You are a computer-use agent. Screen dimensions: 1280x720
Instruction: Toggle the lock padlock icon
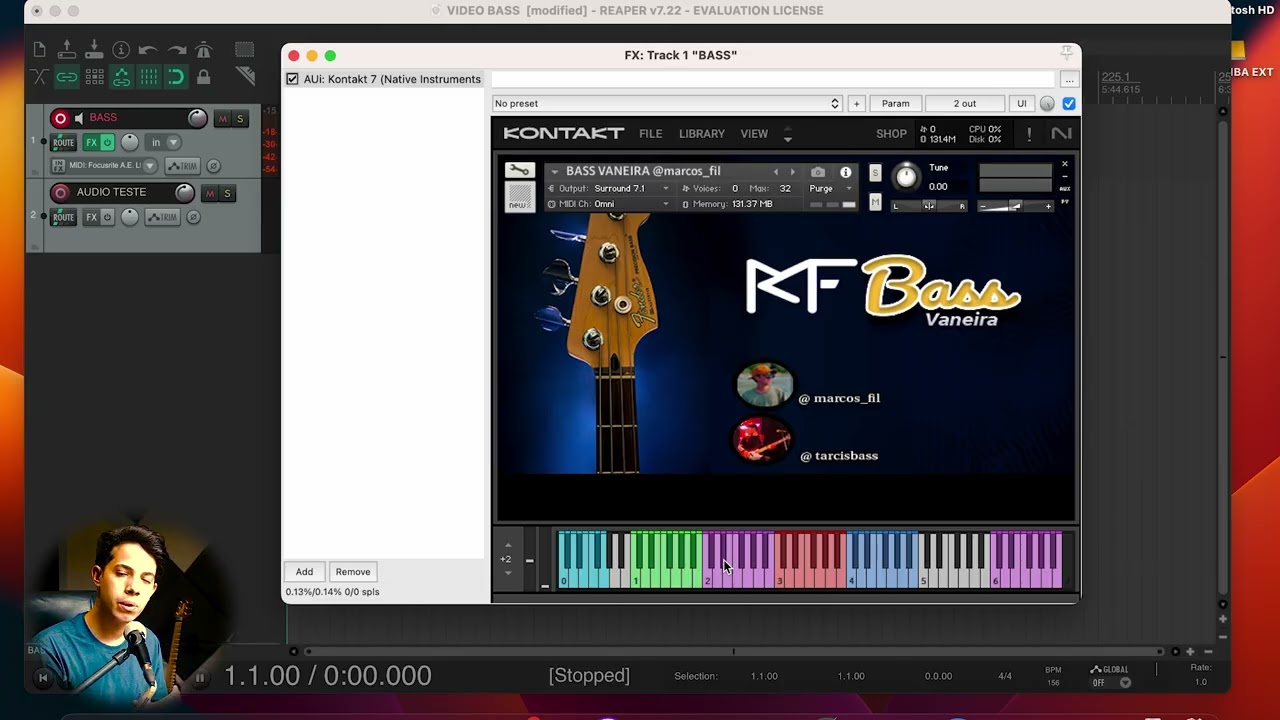pyautogui.click(x=204, y=77)
